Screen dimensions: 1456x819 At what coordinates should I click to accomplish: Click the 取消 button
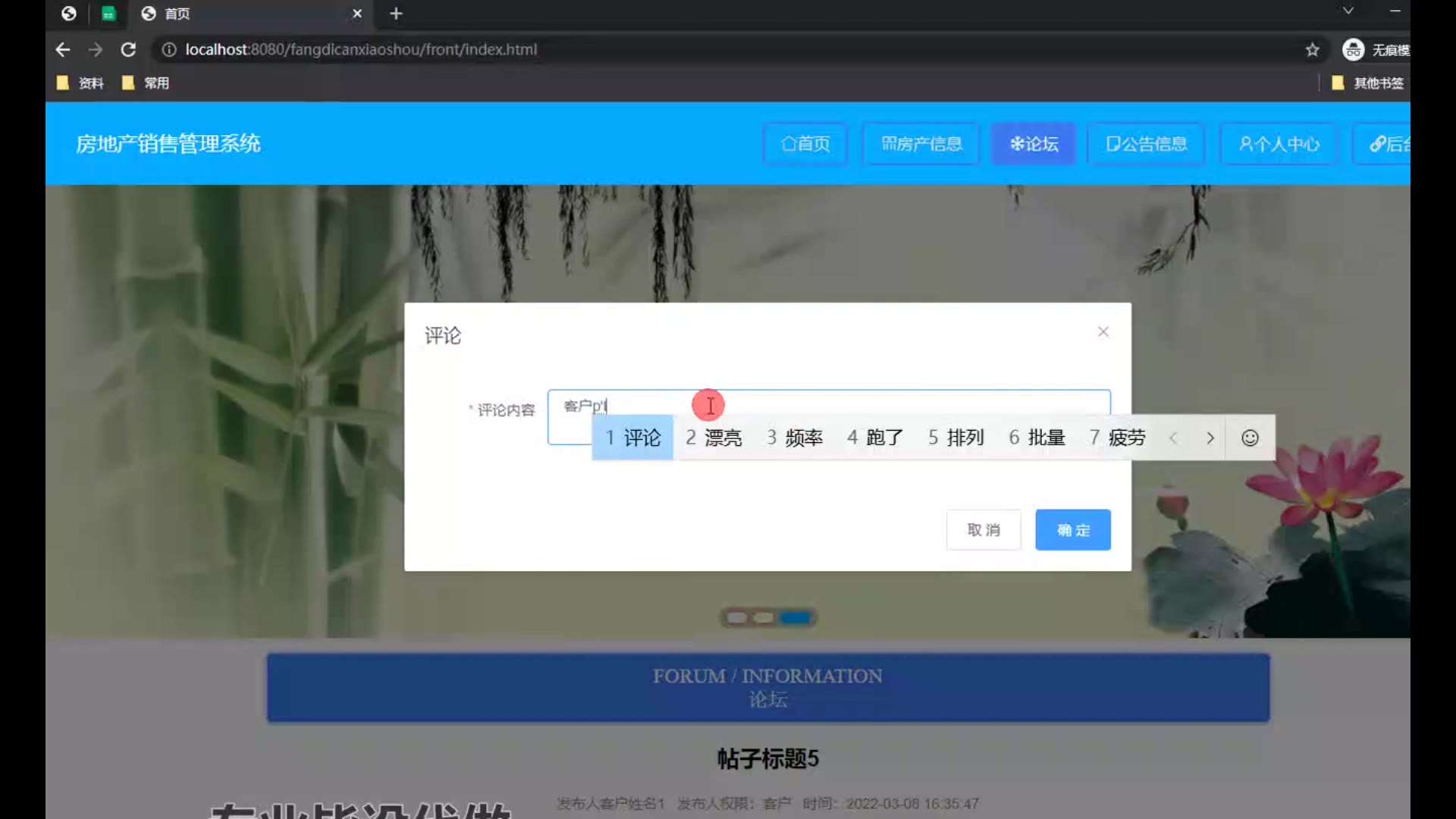tap(983, 530)
